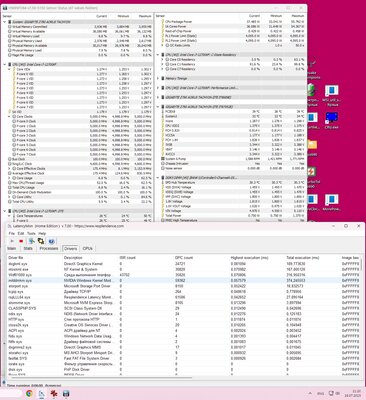The height and width of the screenshot is (400, 366).
Task: Collapse the Core VIDs tree group
Action: pos(9,69)
